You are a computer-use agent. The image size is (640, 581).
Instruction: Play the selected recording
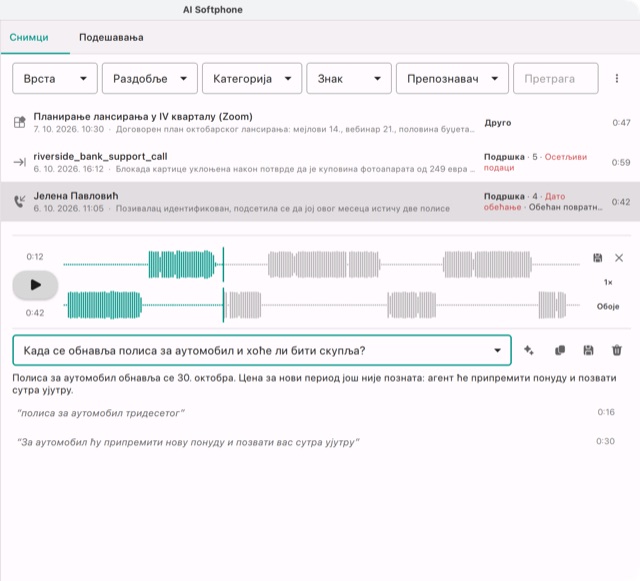tap(36, 285)
